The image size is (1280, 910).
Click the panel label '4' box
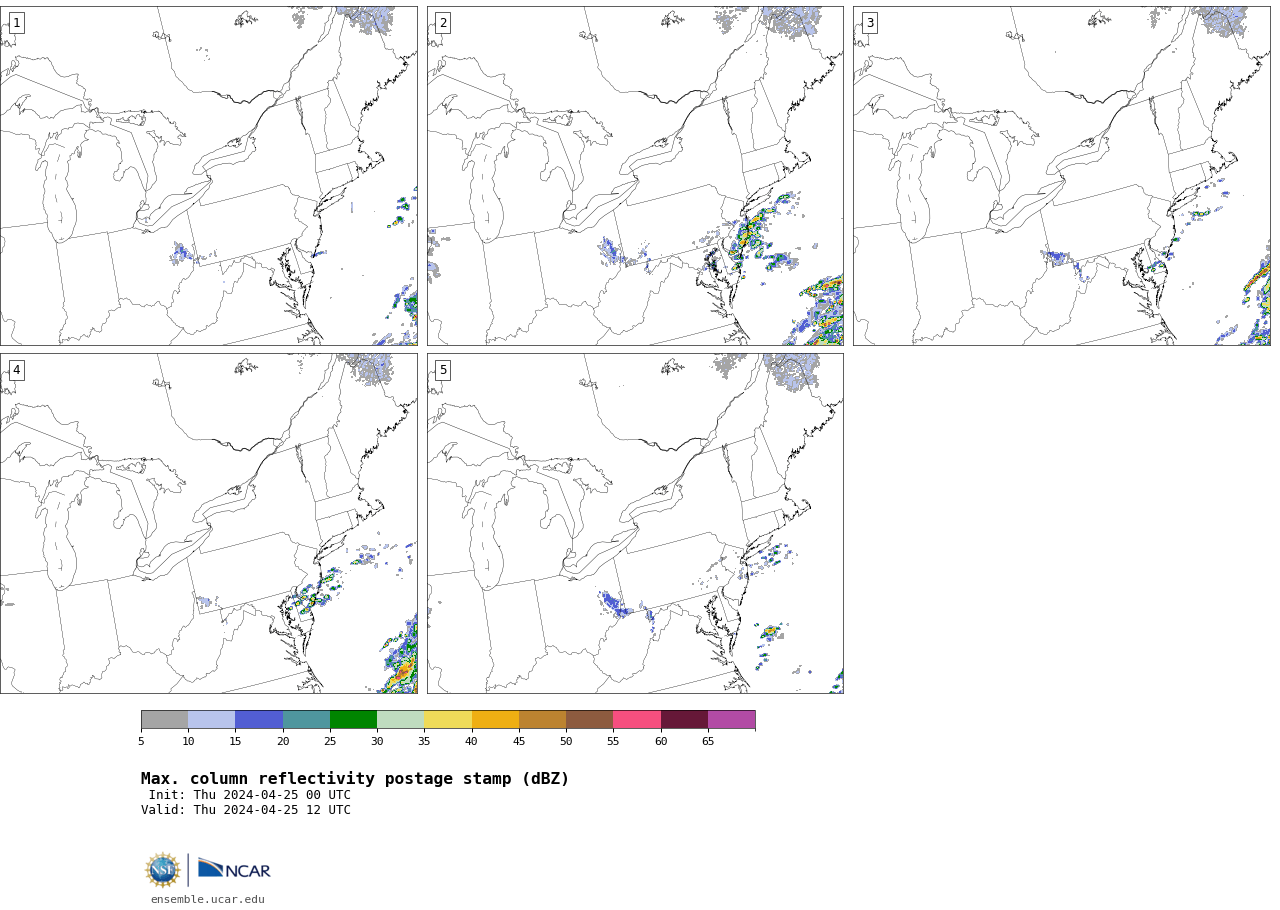[x=16, y=370]
